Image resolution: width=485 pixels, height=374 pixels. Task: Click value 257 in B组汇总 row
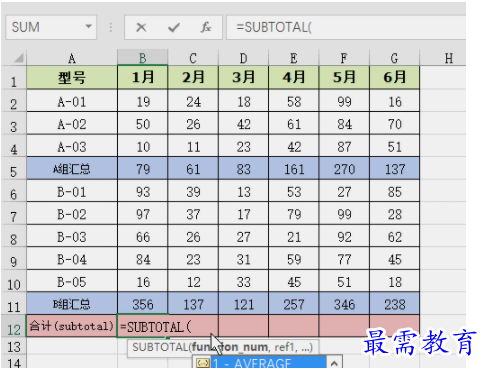click(294, 304)
